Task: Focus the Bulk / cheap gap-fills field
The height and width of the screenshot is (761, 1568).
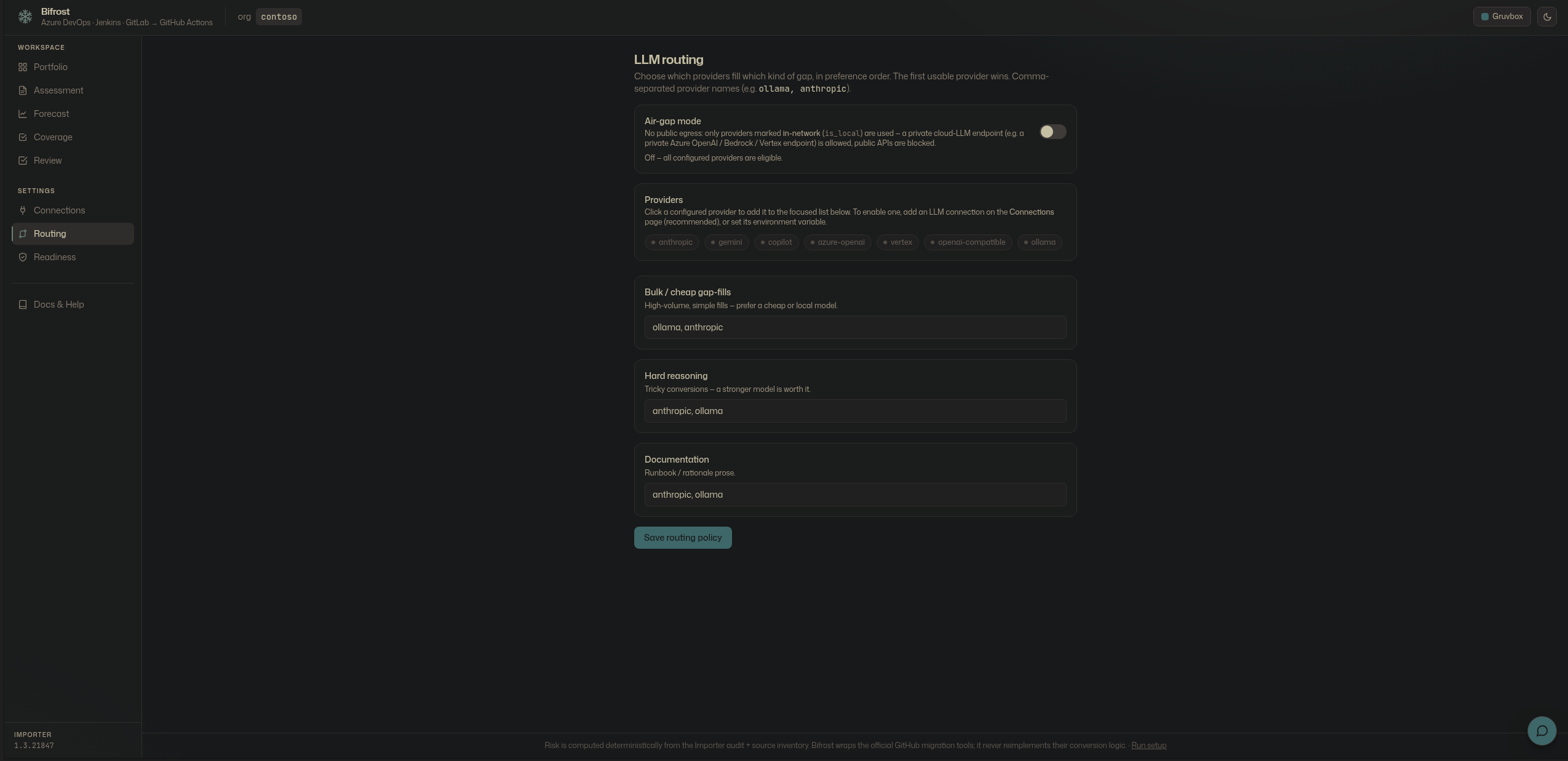Action: coord(855,327)
